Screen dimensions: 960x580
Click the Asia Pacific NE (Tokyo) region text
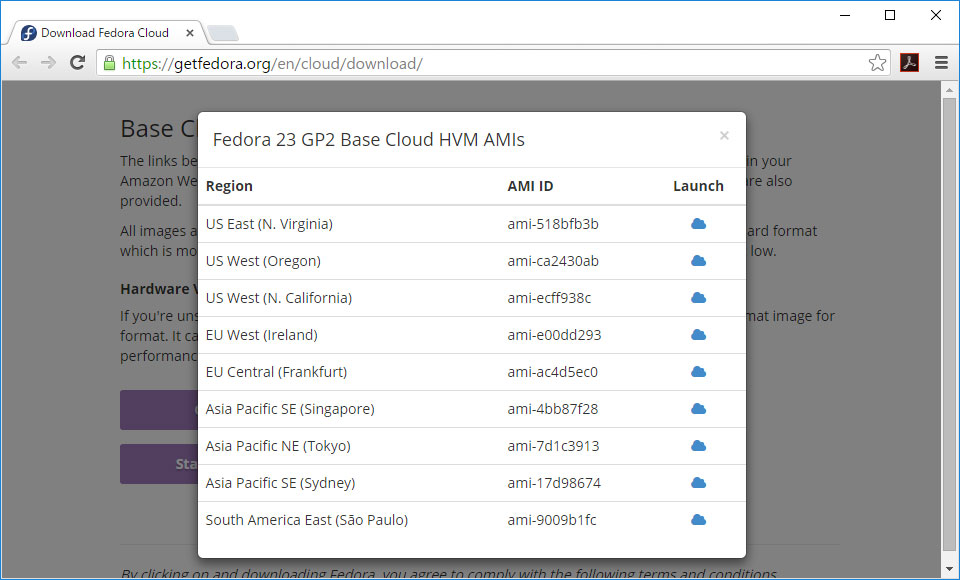tap(279, 446)
